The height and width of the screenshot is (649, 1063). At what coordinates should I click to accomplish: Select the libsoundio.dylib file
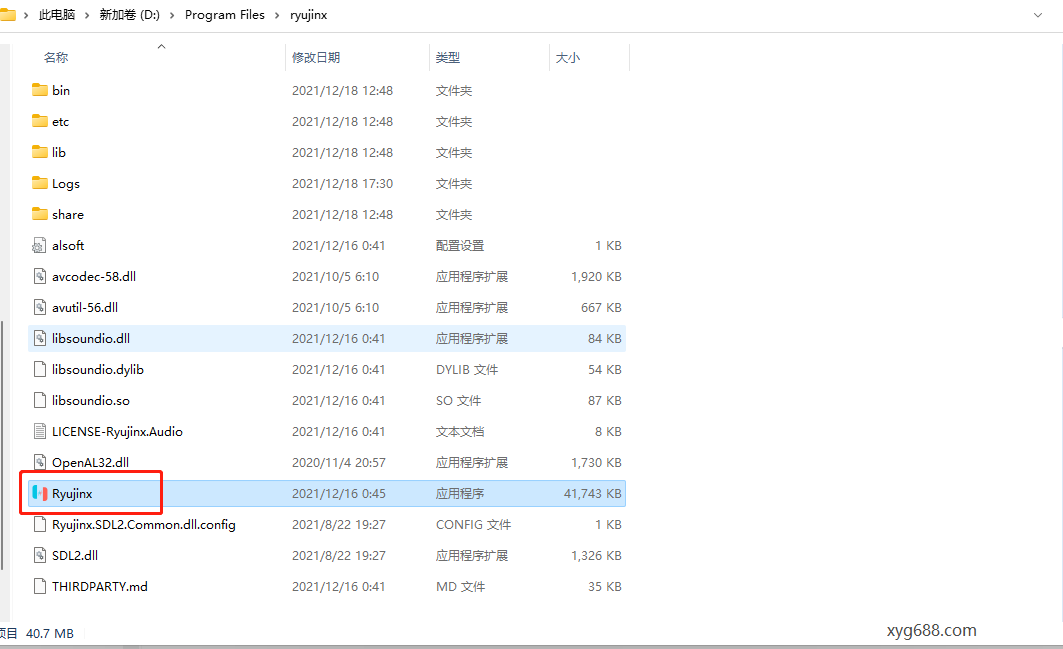coord(100,369)
